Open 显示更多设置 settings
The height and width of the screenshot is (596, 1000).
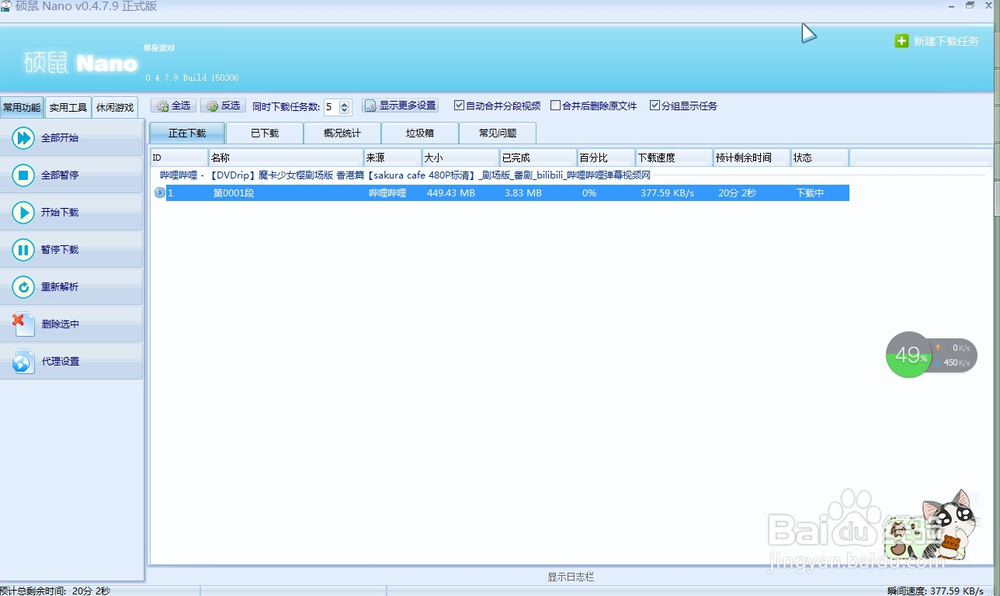tap(400, 106)
